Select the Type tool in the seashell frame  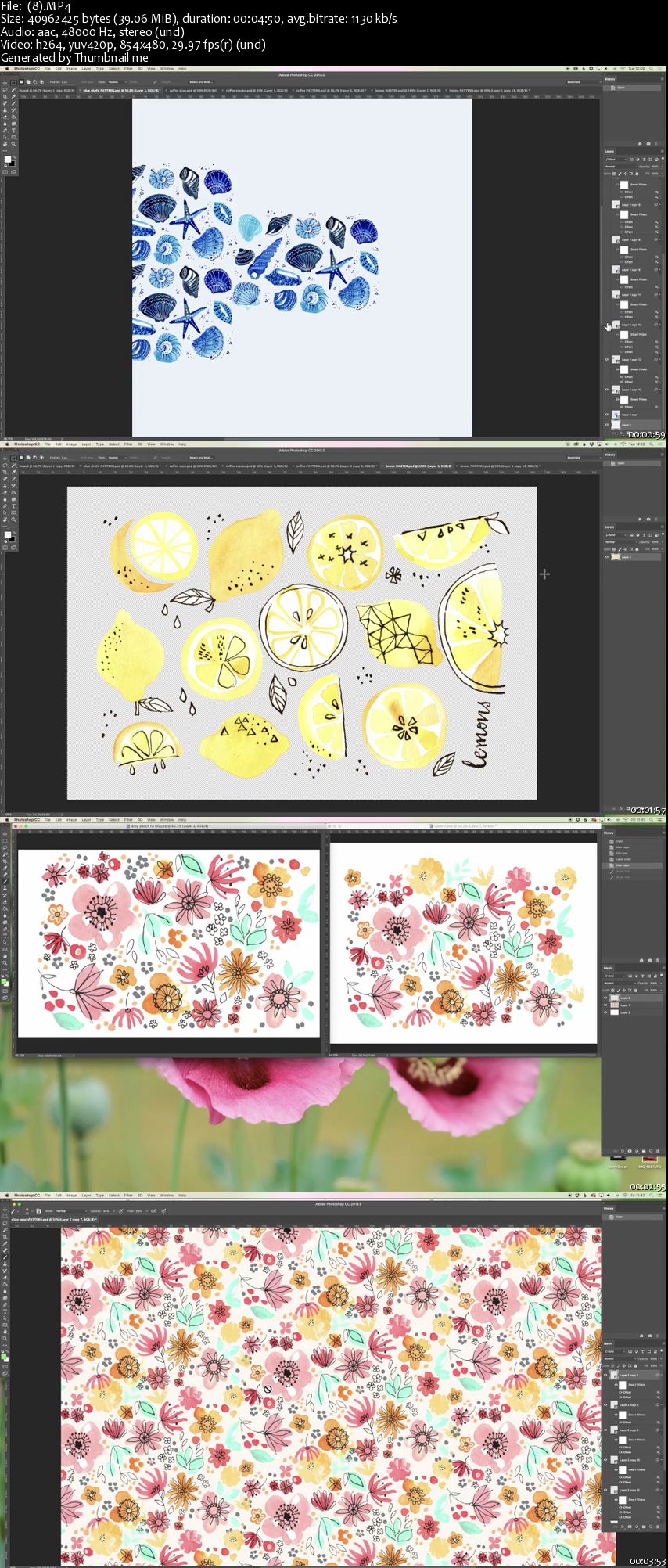14,130
